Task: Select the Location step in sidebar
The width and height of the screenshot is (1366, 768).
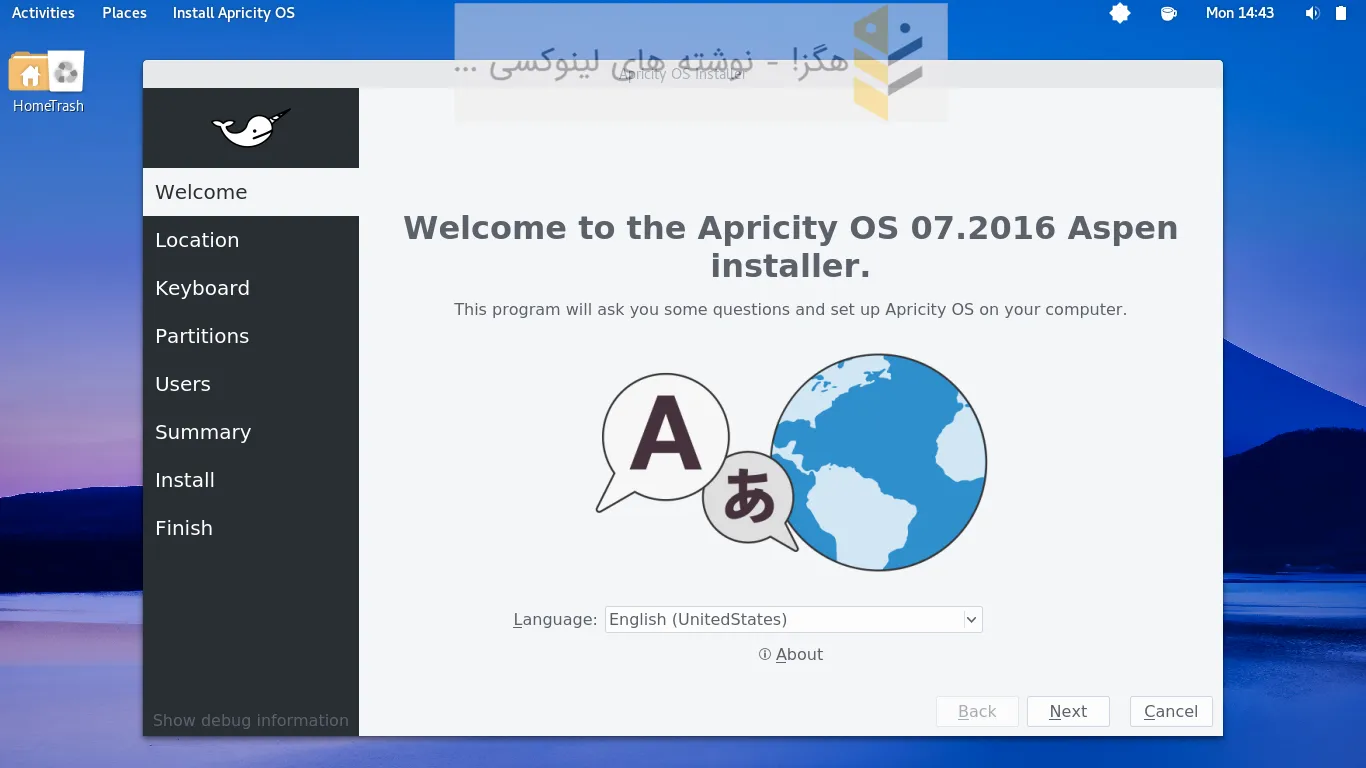Action: 251,240
